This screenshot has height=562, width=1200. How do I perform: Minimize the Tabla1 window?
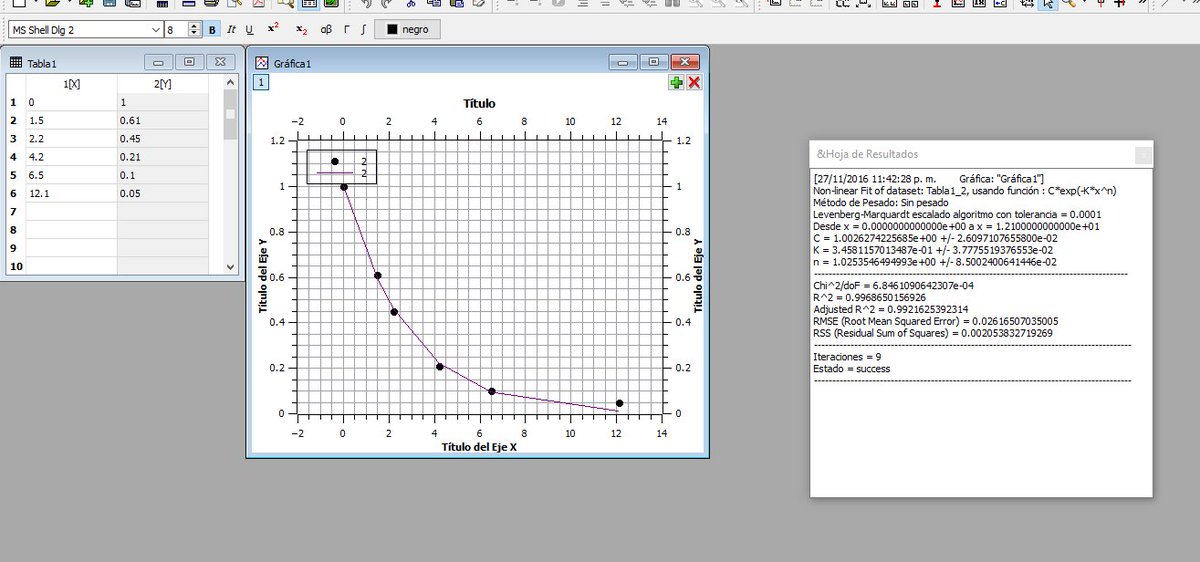click(159, 62)
